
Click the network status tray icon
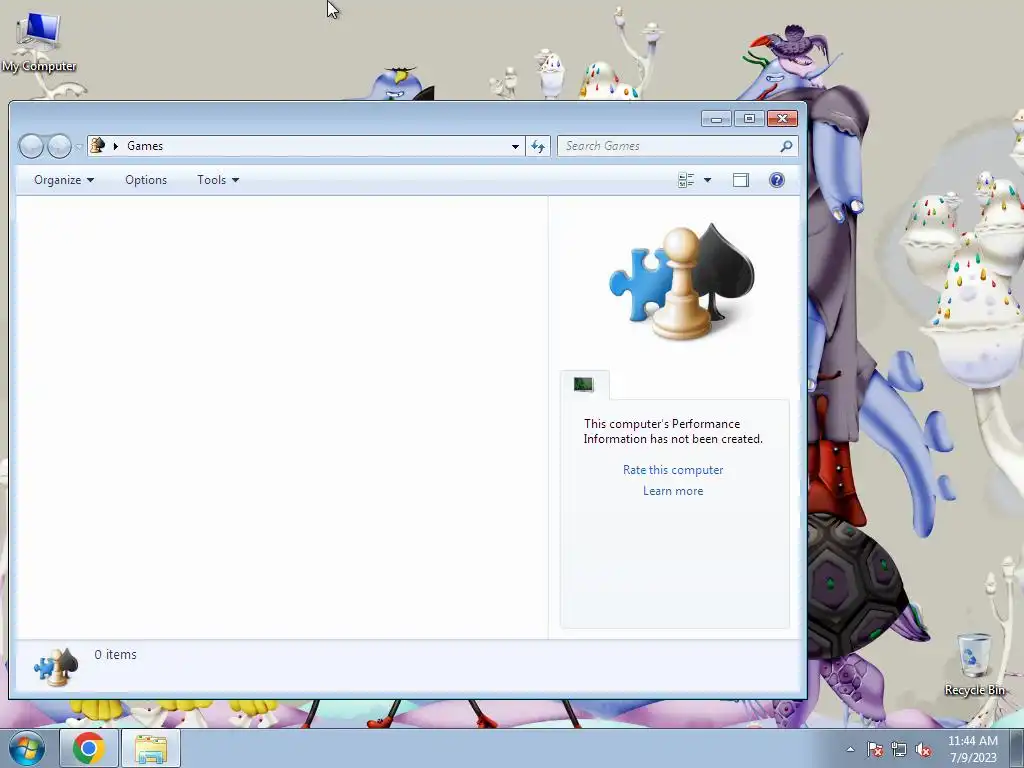point(899,749)
